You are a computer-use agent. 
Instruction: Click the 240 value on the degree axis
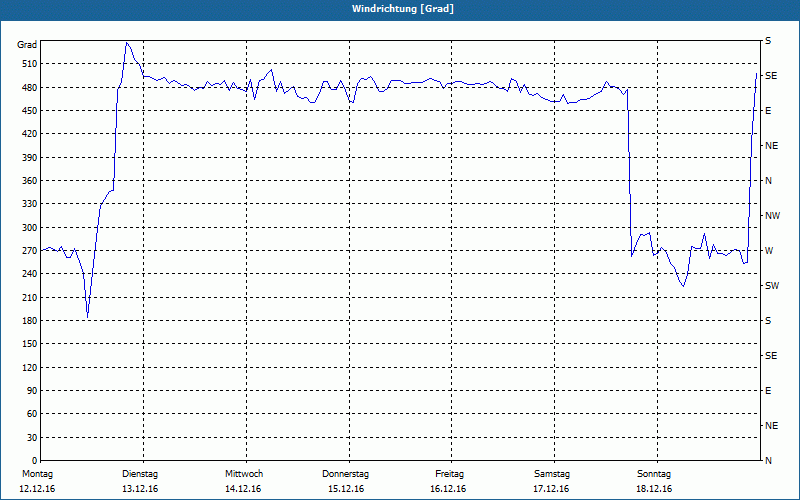click(30, 274)
